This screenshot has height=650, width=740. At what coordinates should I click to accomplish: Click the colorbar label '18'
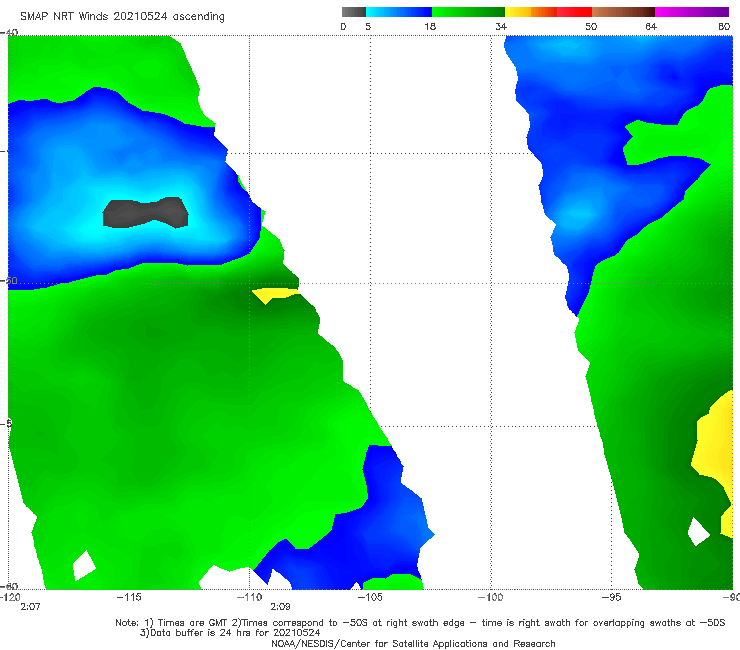pos(430,27)
